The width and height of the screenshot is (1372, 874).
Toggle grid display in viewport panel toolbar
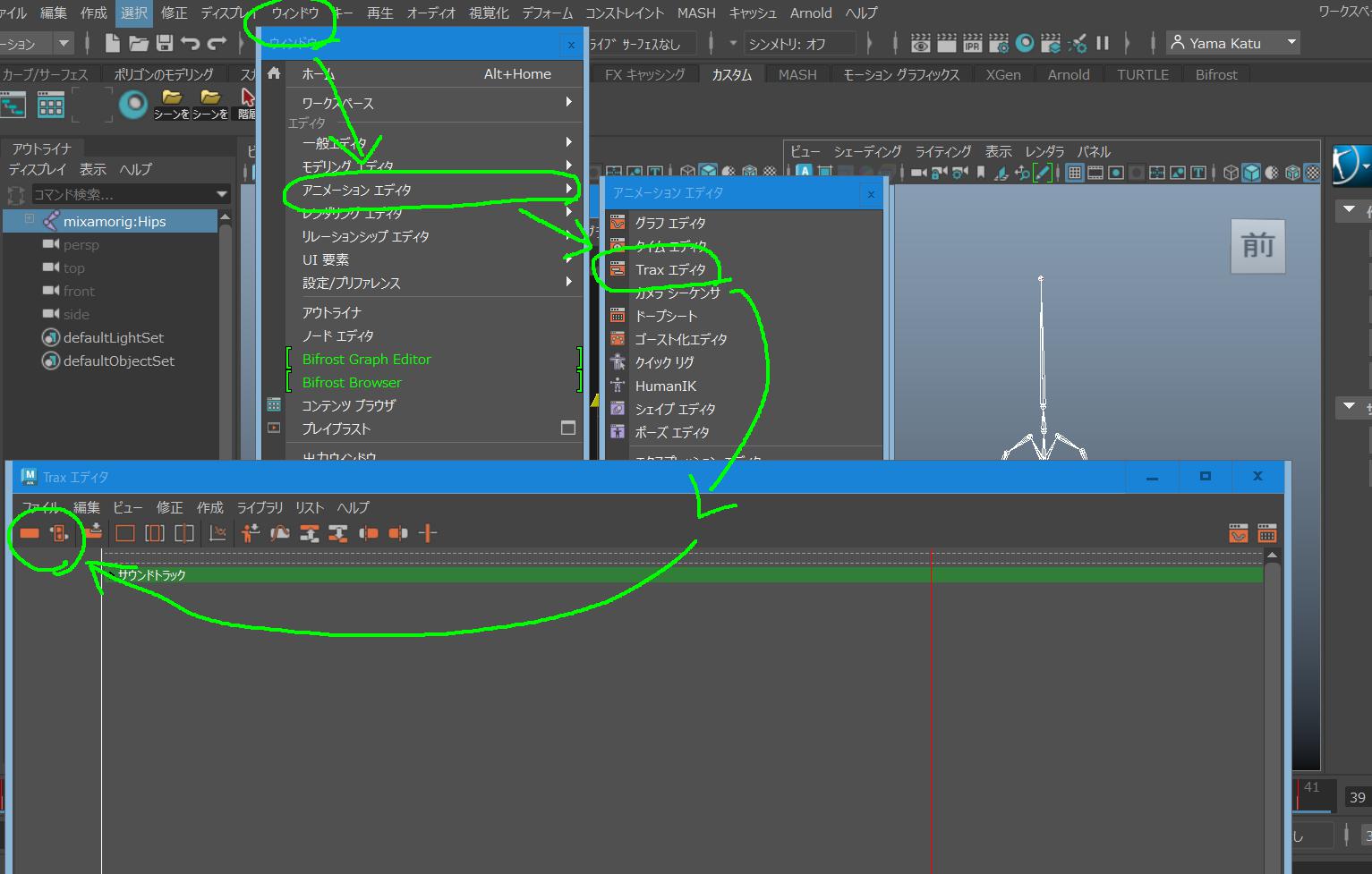(x=1075, y=173)
